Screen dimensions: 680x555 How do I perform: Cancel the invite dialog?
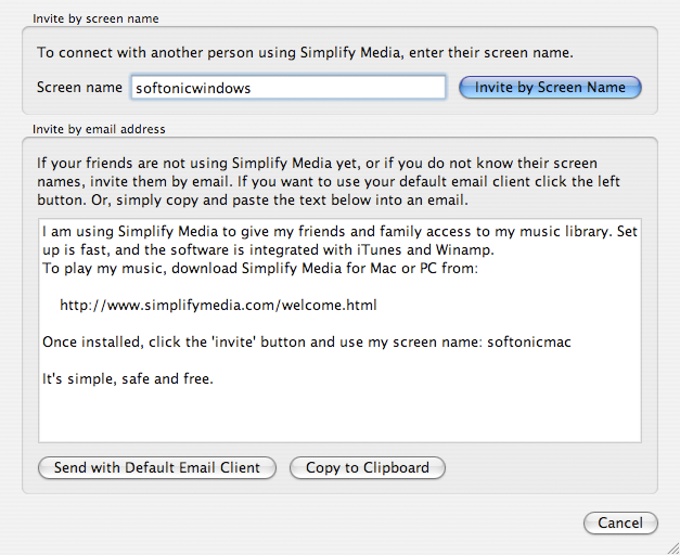click(620, 523)
